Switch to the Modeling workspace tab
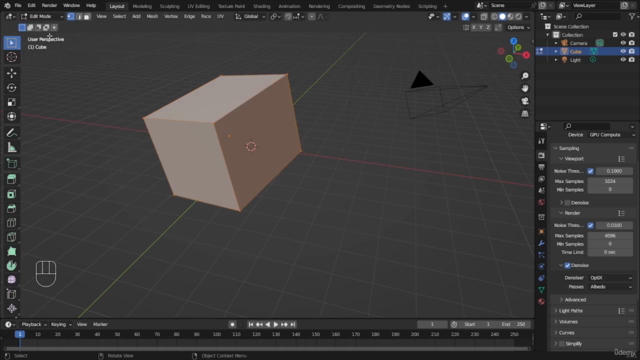Viewport: 640px width, 360px height. (142, 6)
